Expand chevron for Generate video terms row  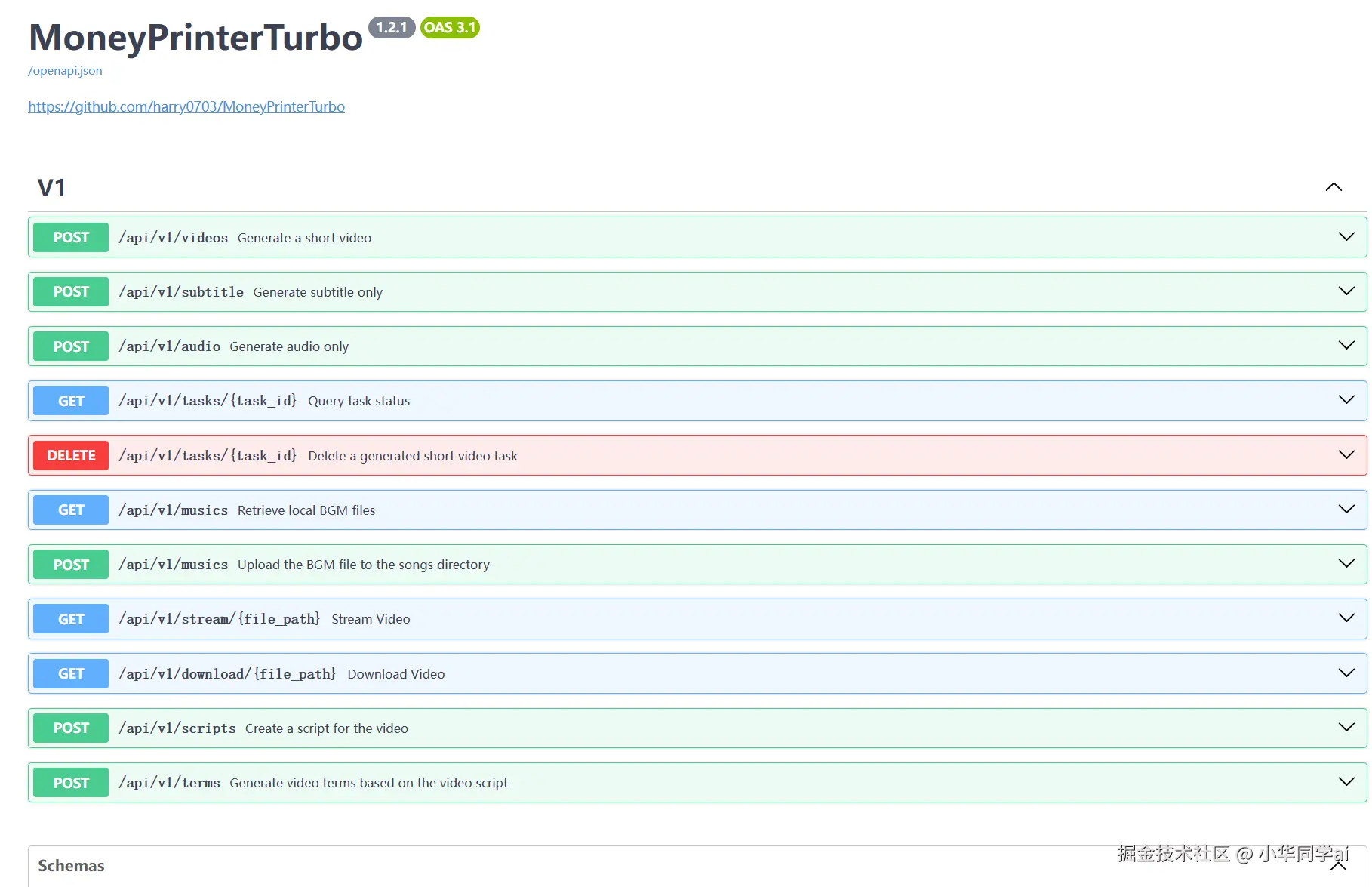click(1346, 781)
